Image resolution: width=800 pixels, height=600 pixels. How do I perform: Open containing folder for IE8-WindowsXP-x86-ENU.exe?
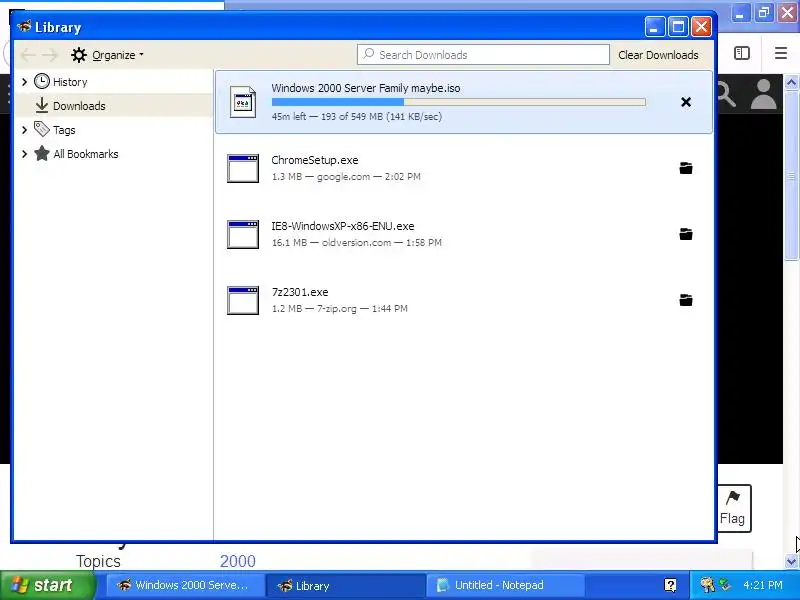coord(686,234)
